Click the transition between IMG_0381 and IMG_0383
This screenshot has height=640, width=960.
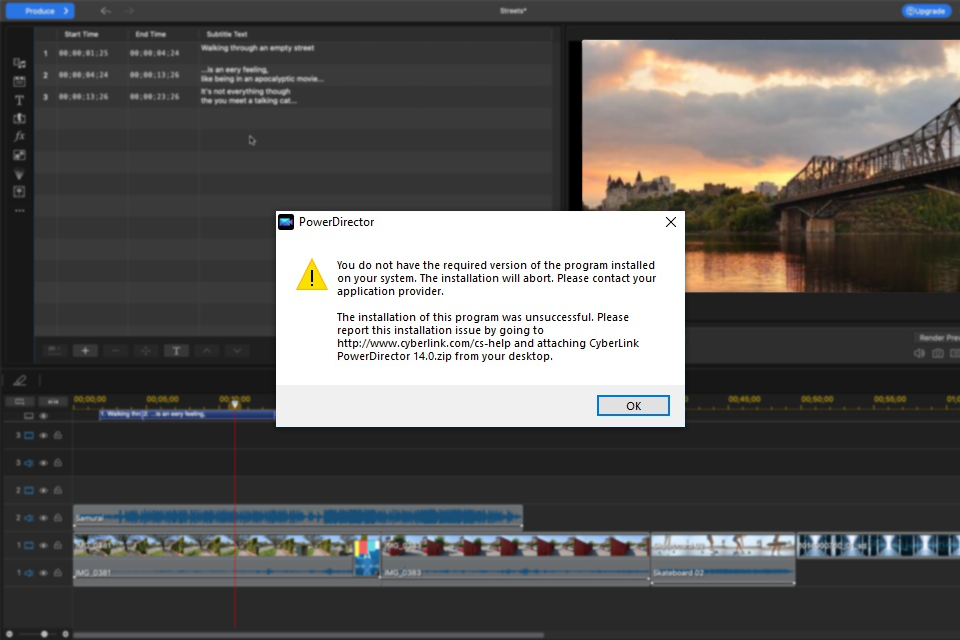pos(367,556)
